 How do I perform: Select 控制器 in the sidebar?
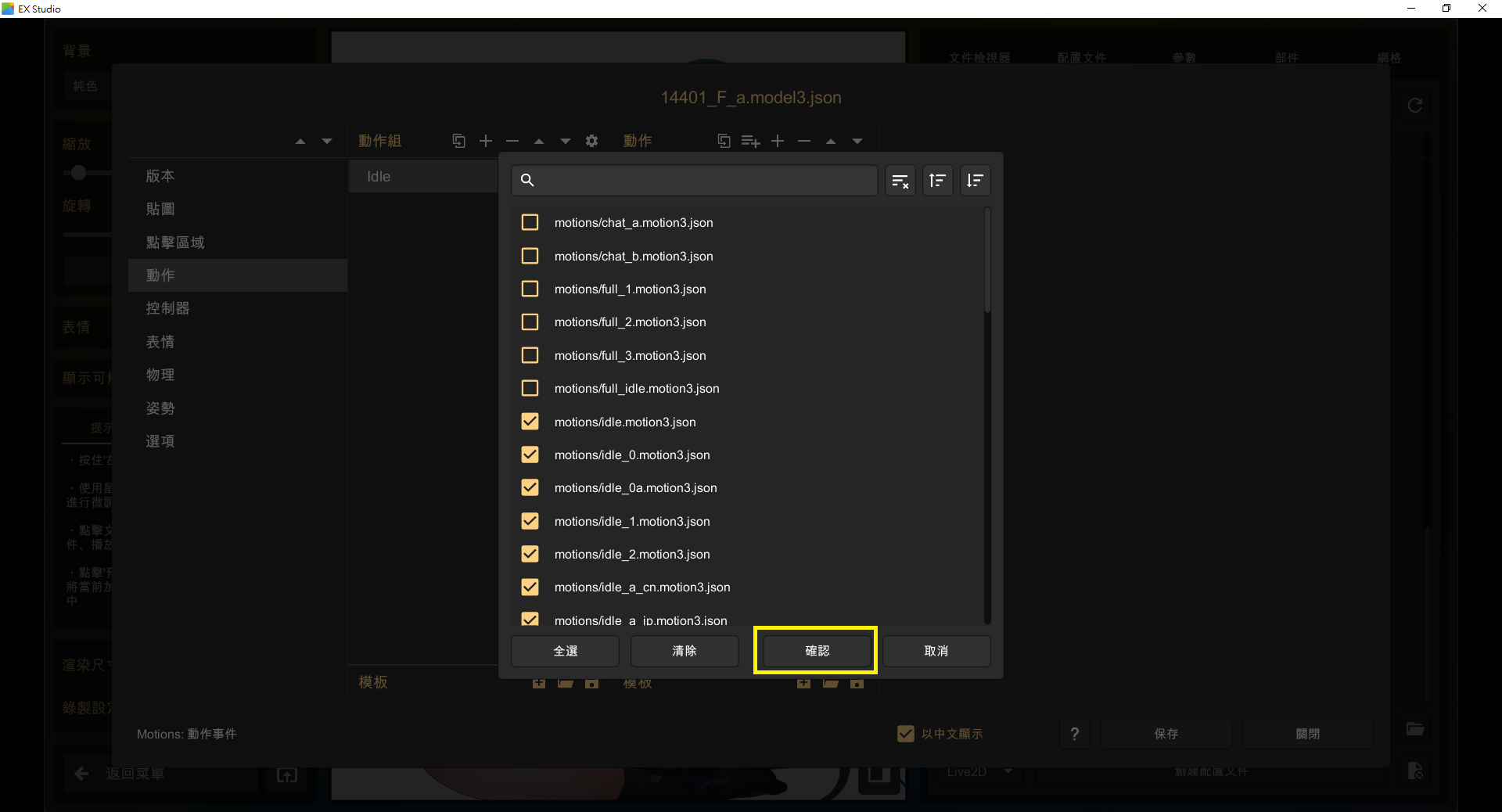167,308
